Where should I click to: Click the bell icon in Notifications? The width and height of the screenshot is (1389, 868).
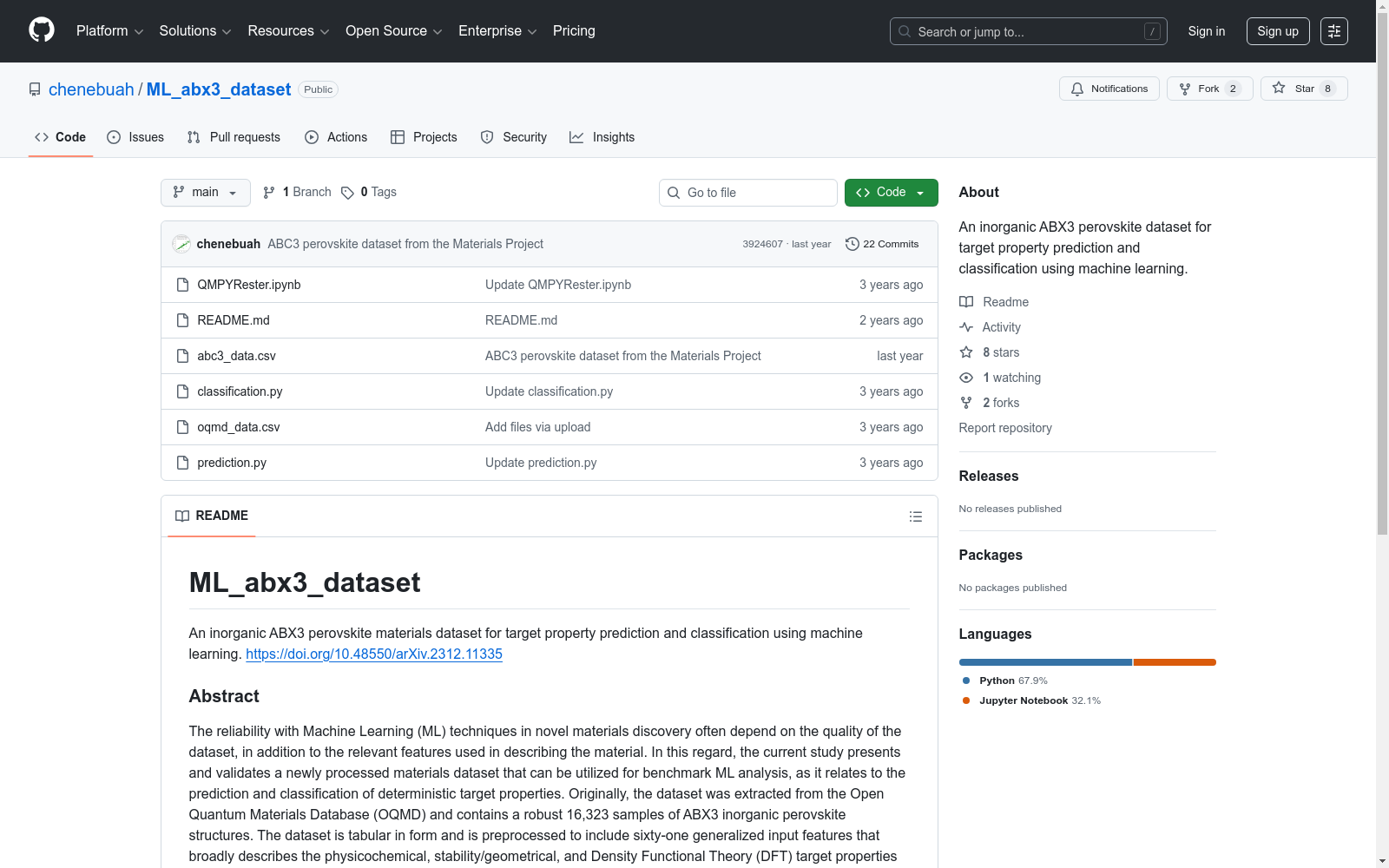coord(1077,89)
